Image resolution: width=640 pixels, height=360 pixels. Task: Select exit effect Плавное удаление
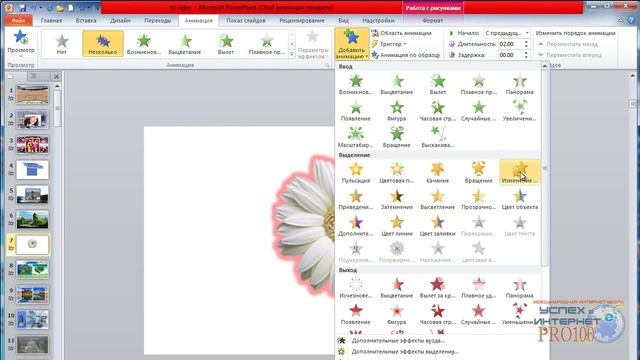pyautogui.click(x=478, y=288)
